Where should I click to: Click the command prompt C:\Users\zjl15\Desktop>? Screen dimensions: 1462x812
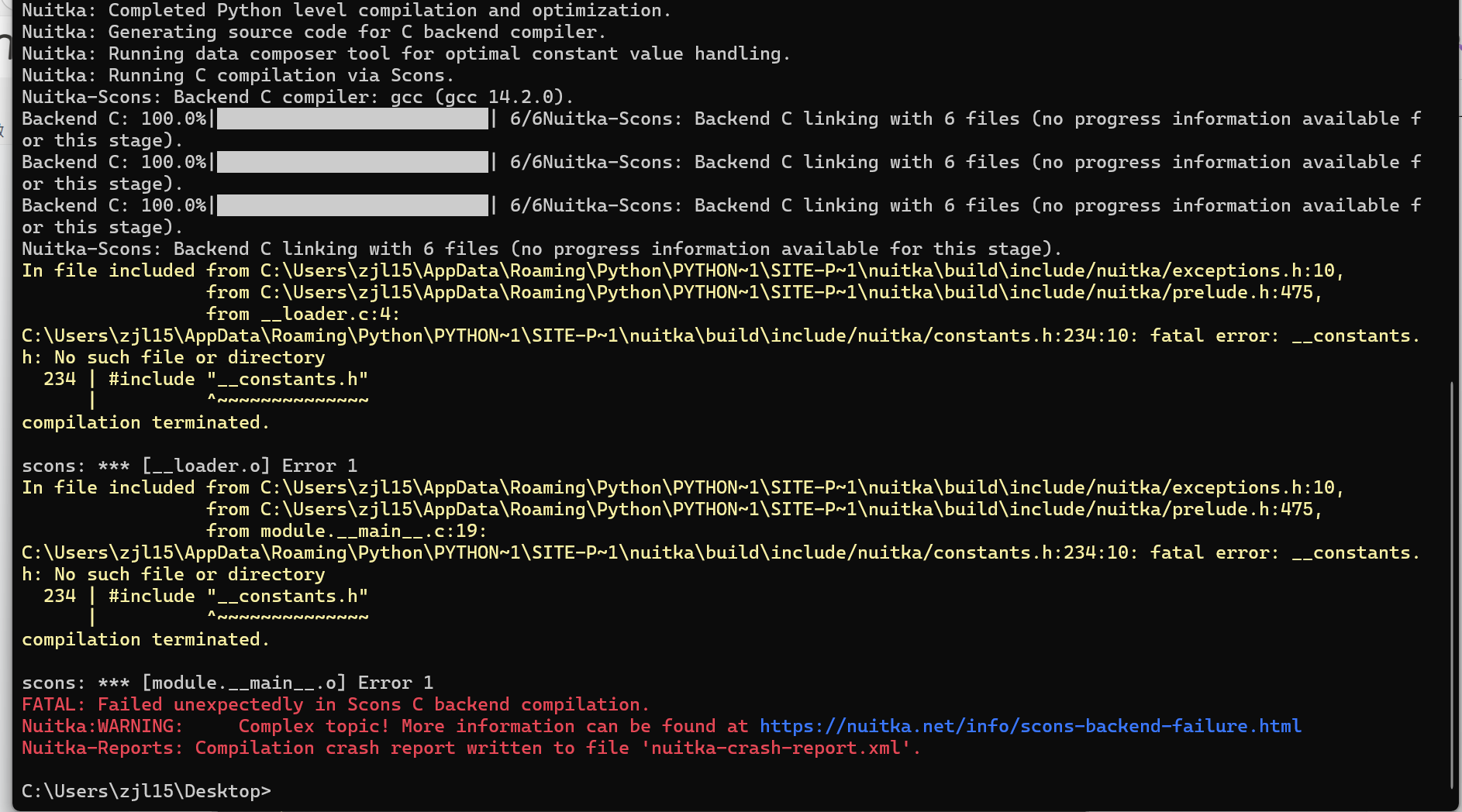pyautogui.click(x=147, y=791)
